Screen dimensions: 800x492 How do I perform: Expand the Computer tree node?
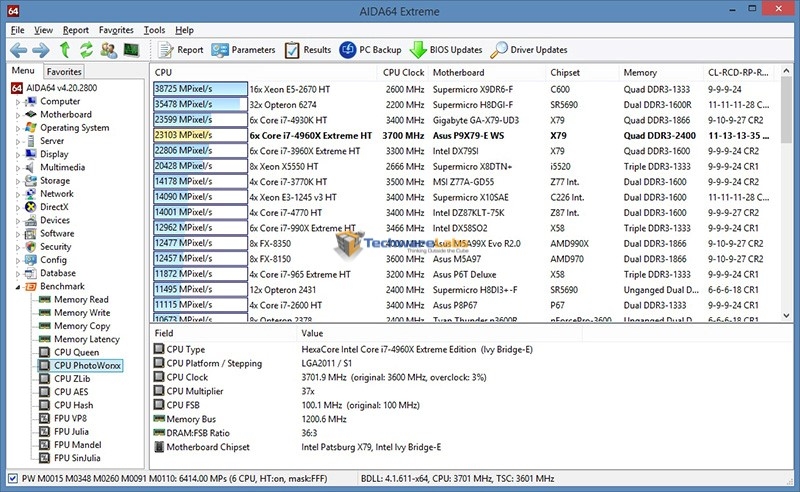18,102
